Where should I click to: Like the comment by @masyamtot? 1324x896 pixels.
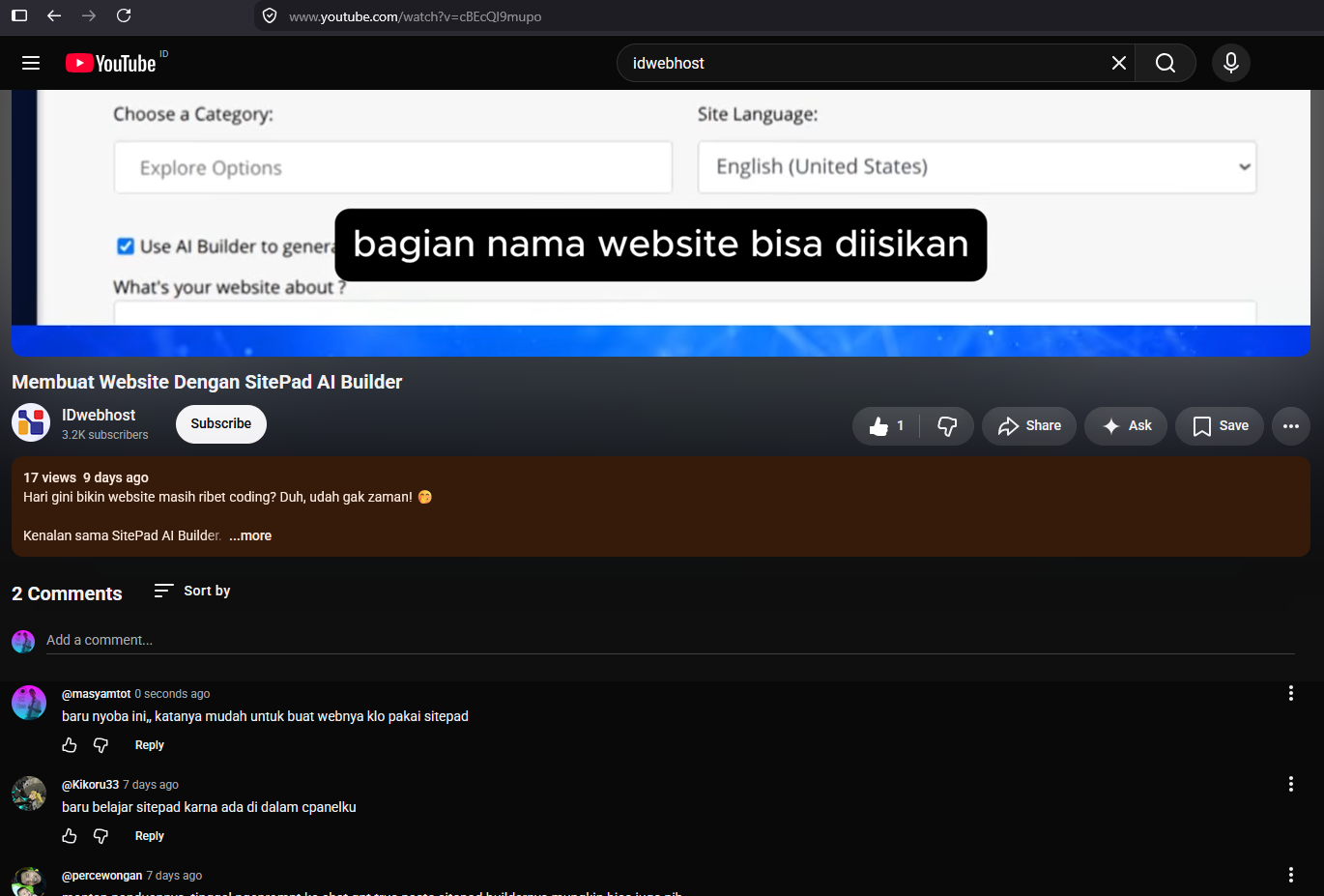tap(70, 745)
